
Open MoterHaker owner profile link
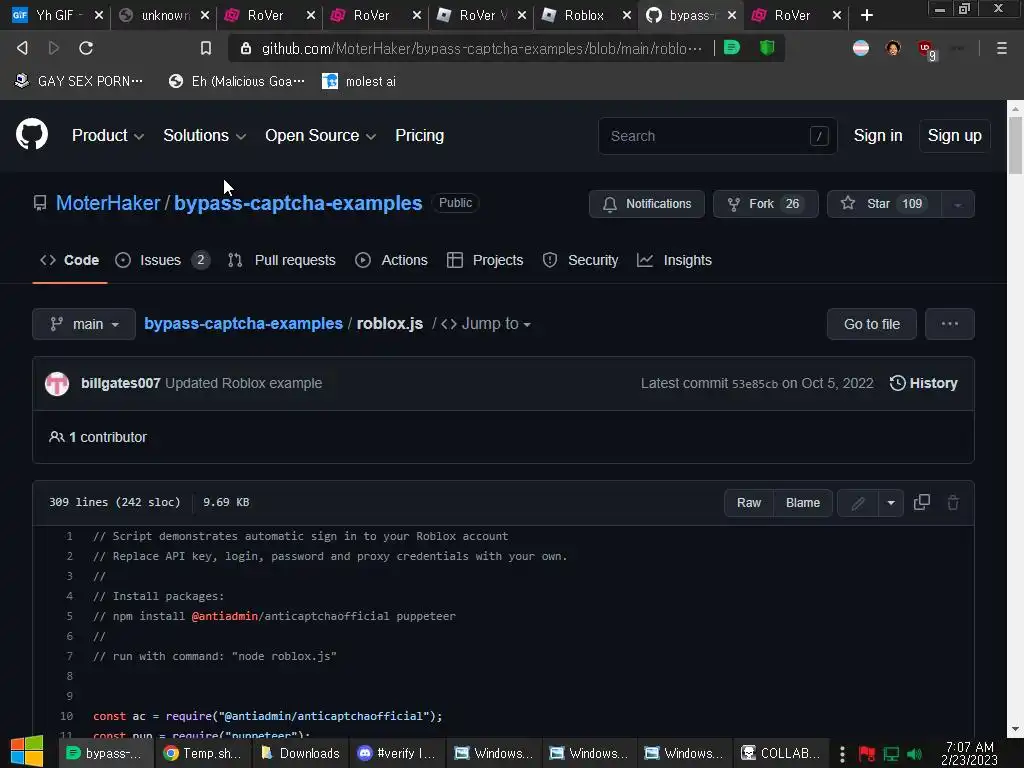(108, 203)
